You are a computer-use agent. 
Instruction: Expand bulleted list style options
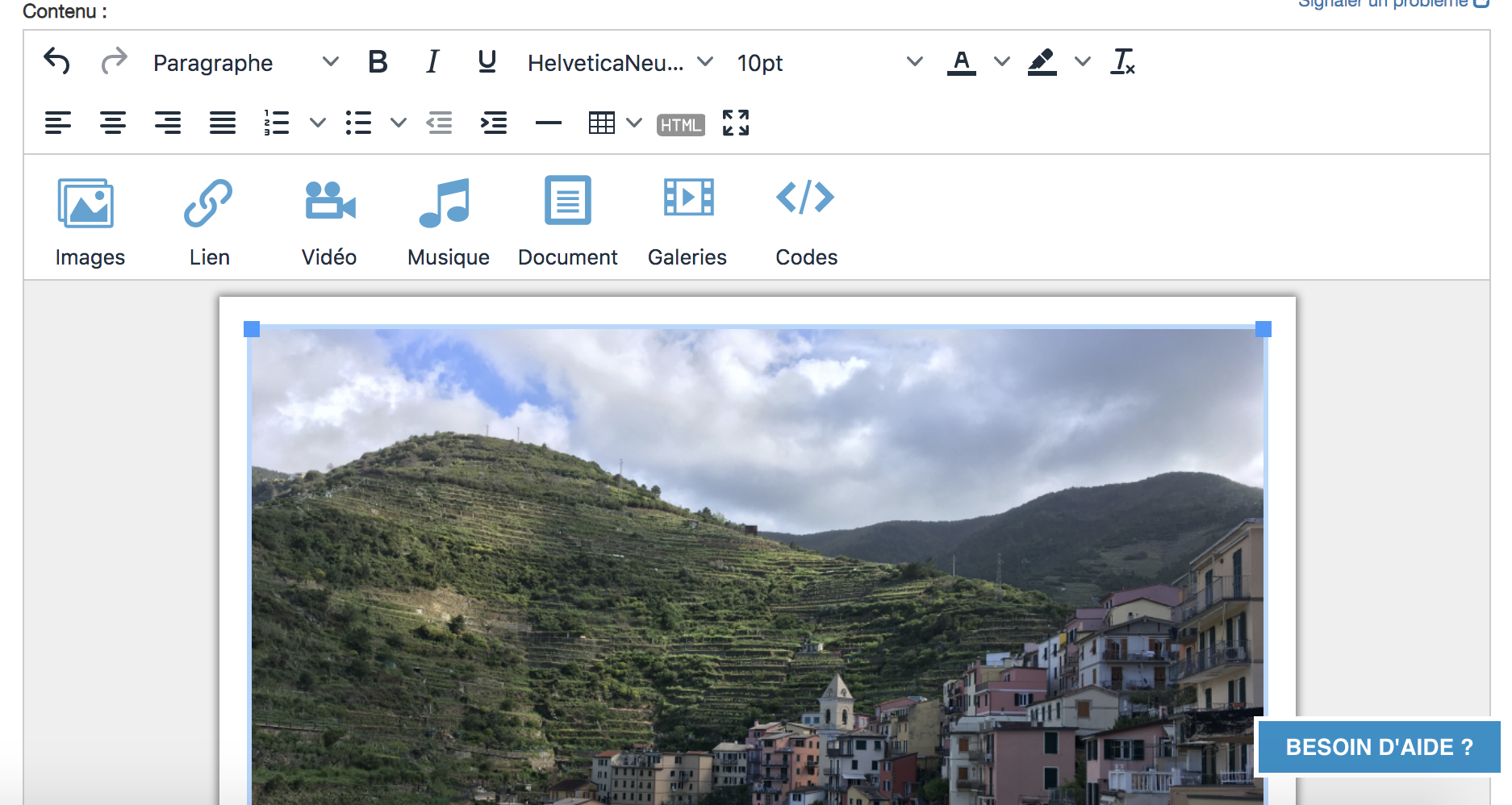point(399,123)
